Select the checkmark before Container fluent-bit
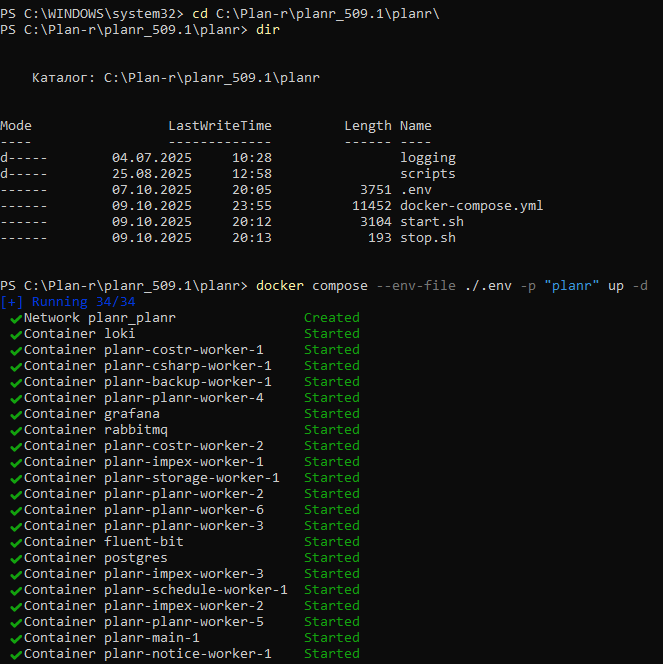The width and height of the screenshot is (663, 664). click(16, 542)
